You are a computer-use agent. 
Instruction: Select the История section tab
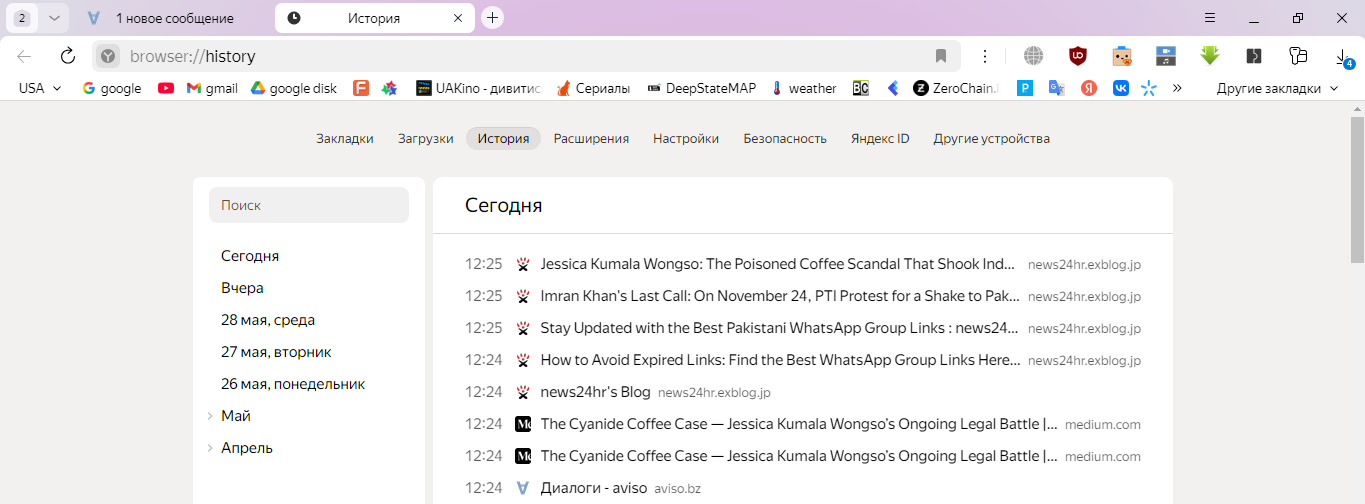point(503,139)
